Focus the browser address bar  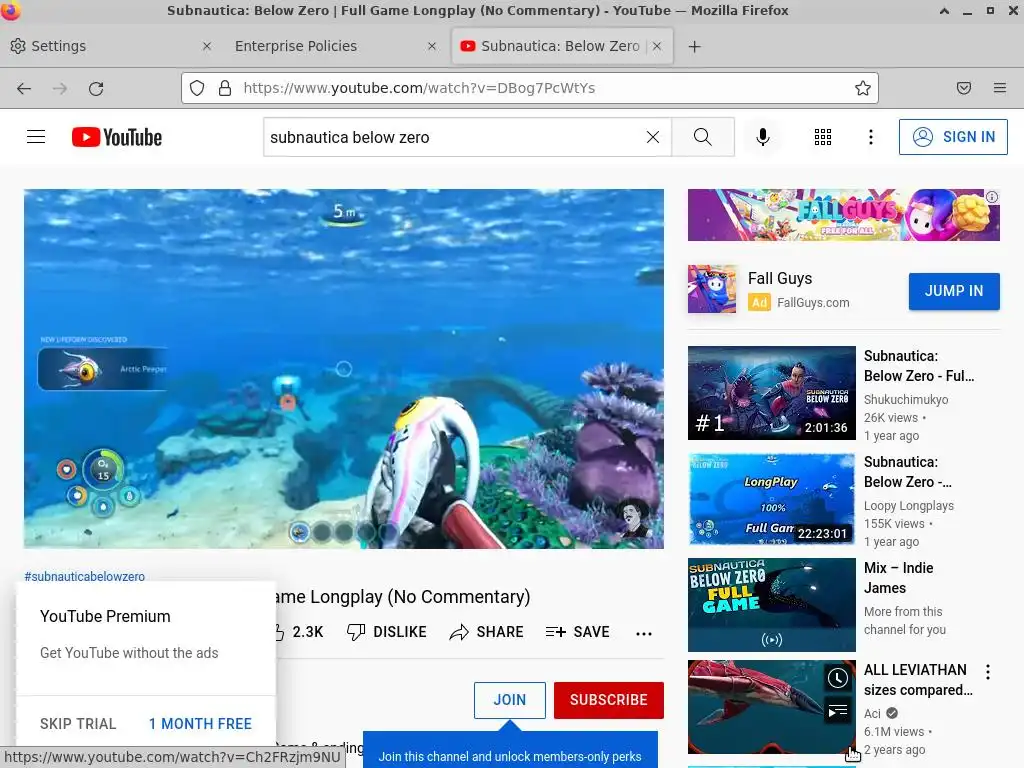[x=529, y=88]
